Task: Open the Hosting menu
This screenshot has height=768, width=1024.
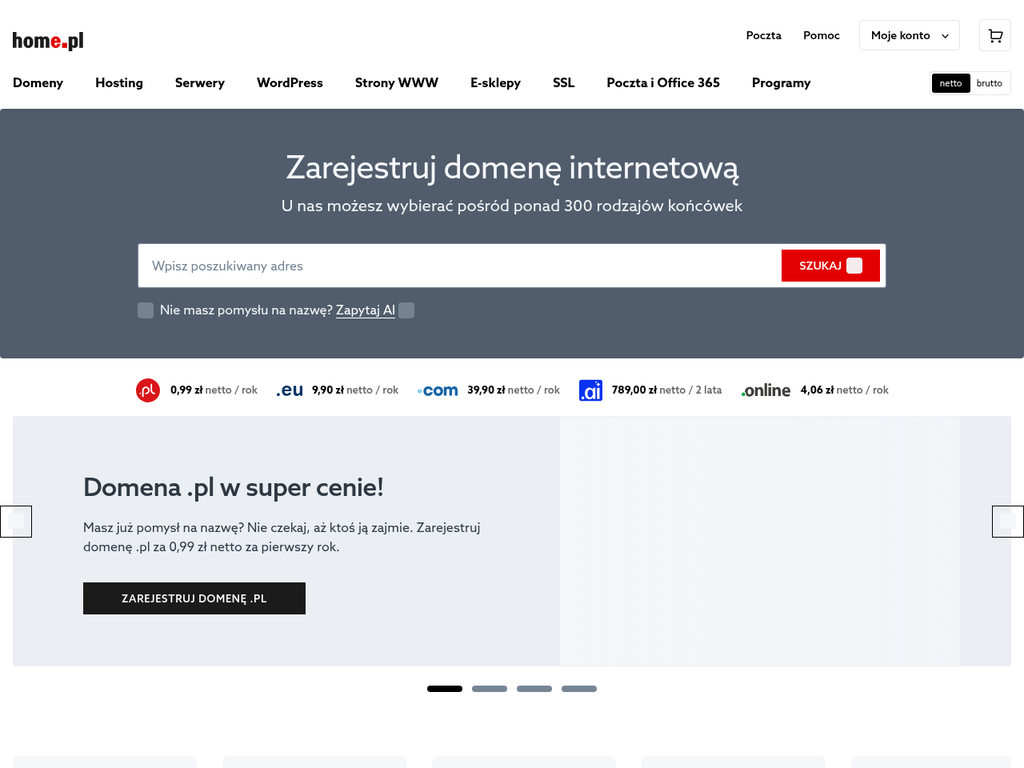Action: pos(119,83)
